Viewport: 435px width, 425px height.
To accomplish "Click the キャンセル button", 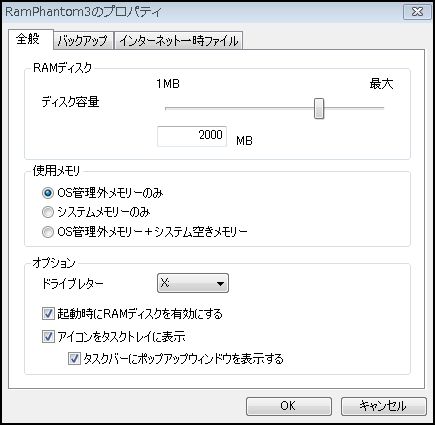I will pyautogui.click(x=384, y=406).
